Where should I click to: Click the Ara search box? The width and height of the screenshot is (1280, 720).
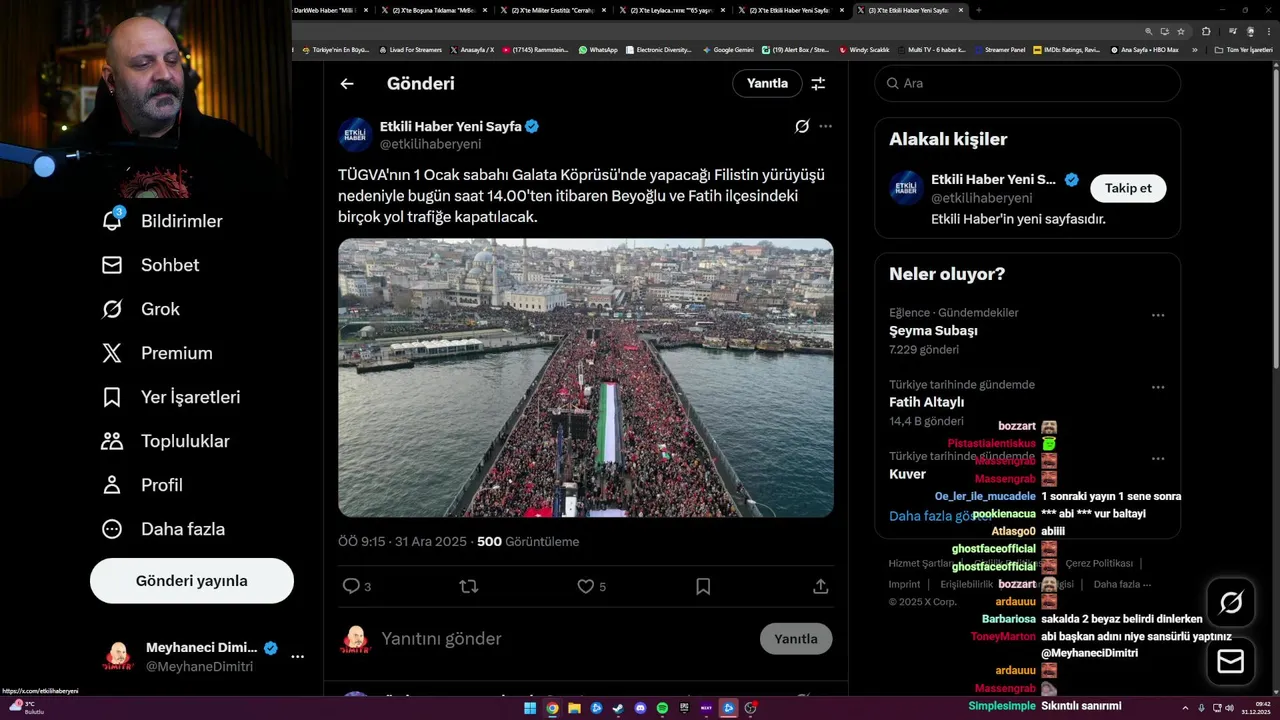click(1028, 84)
